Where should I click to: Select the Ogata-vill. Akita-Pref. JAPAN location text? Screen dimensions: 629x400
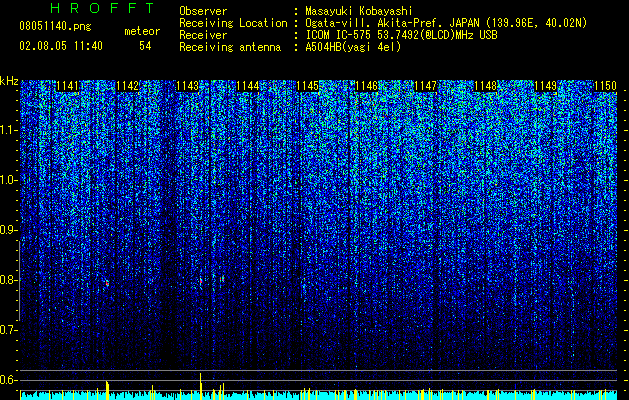[446, 23]
